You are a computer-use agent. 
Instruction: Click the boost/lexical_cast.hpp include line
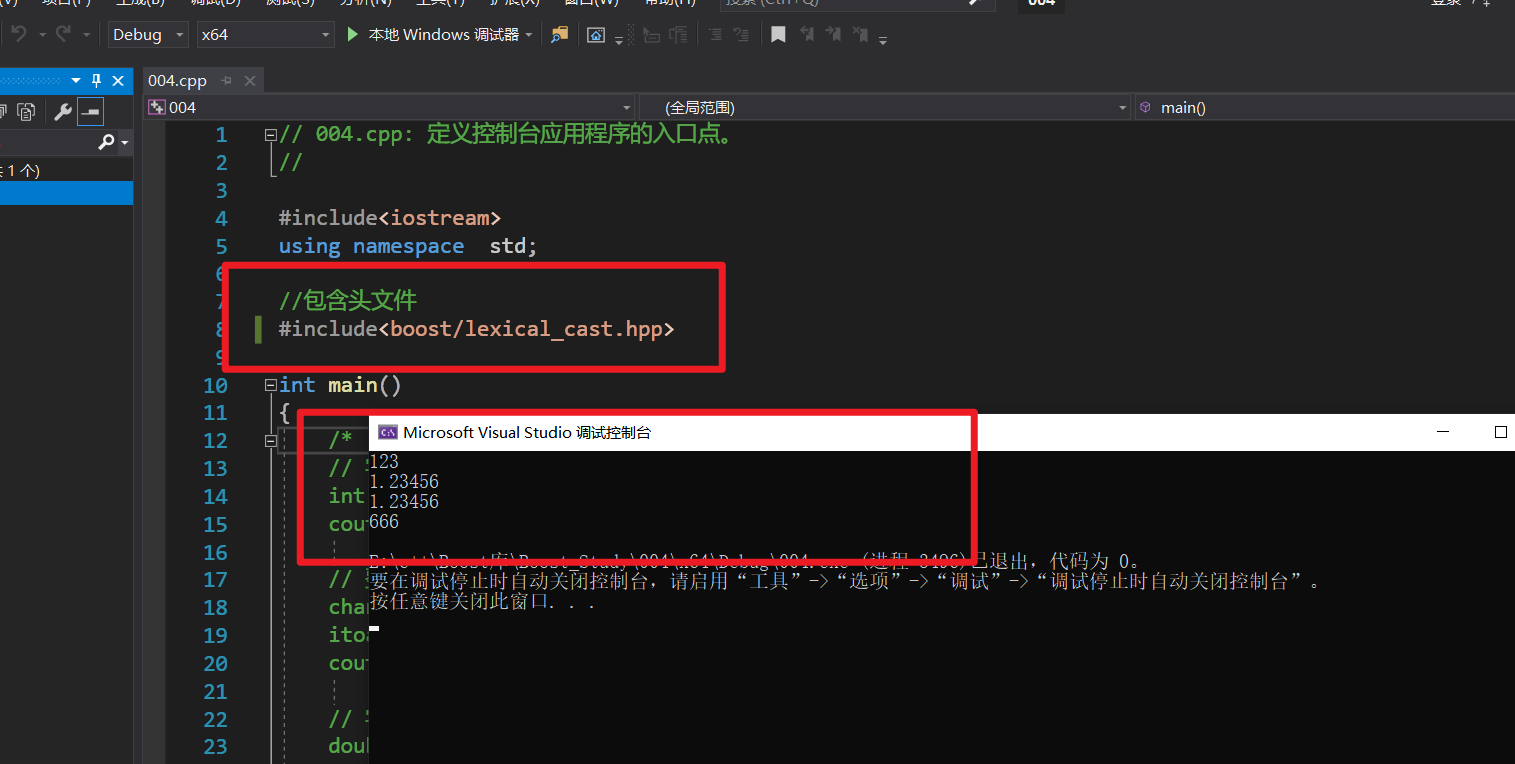[x=477, y=328]
